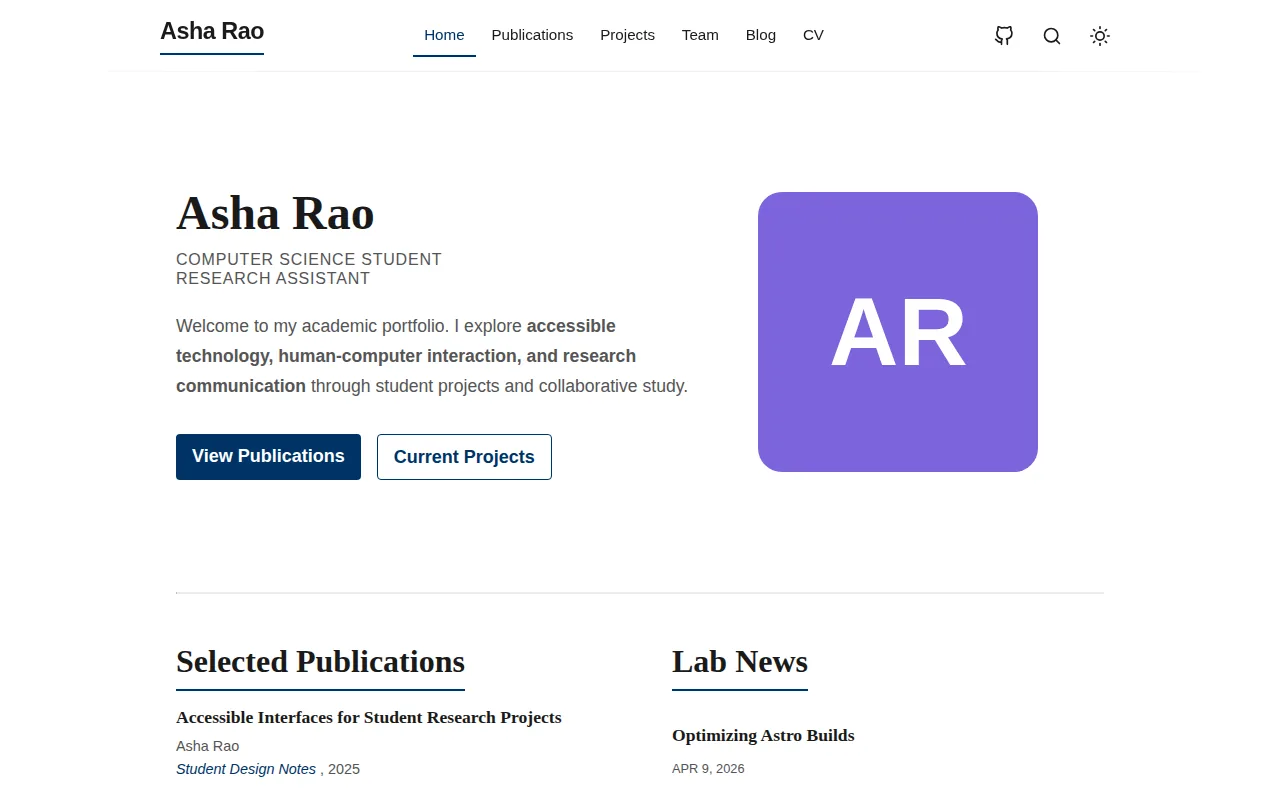Click the Lab News heading
Image resolution: width=1280 pixels, height=800 pixels.
[x=740, y=662]
